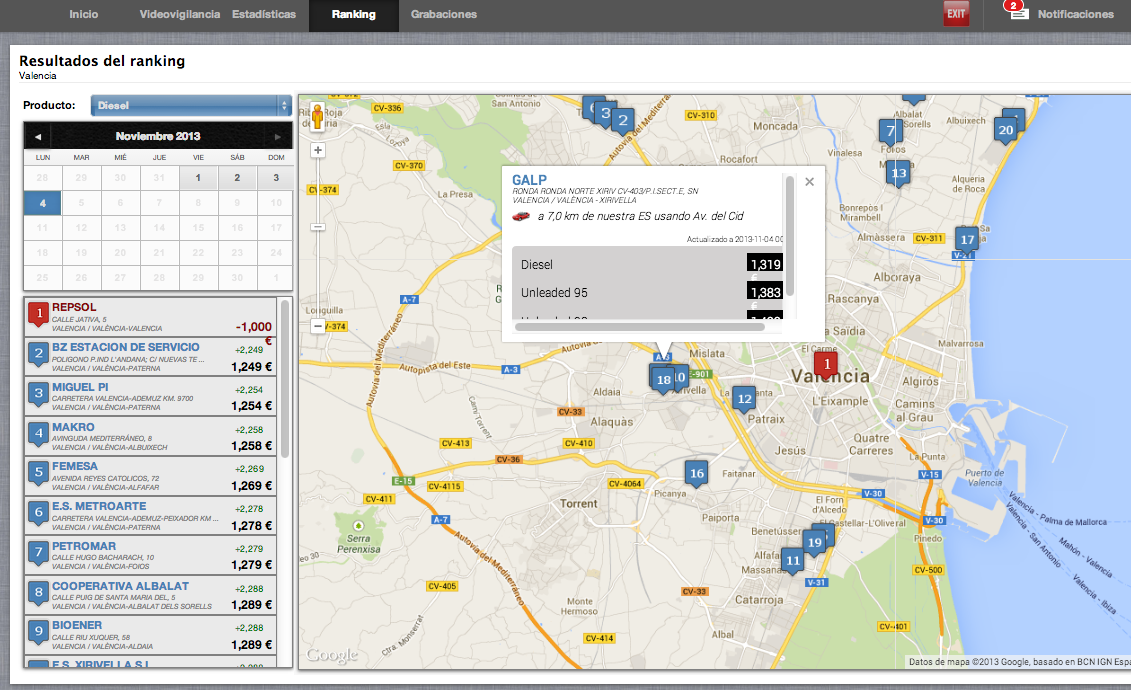Select the REPSOL ranking entry

[151, 317]
